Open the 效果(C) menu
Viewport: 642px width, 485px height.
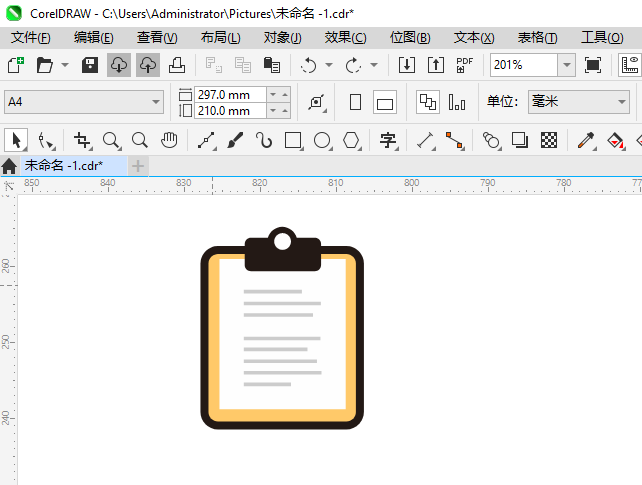point(346,38)
